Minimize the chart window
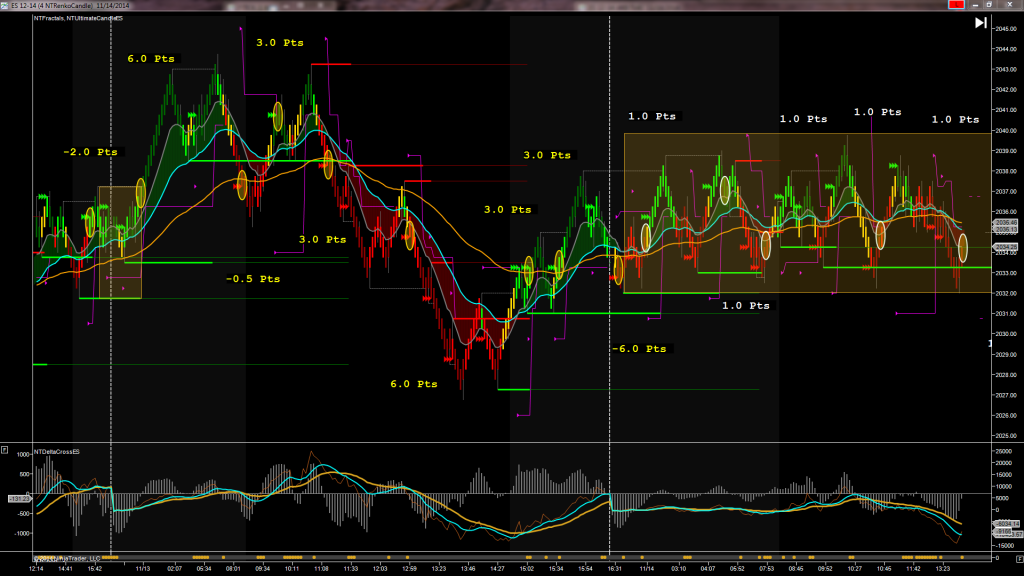The height and width of the screenshot is (576, 1024). pyautogui.click(x=975, y=5)
